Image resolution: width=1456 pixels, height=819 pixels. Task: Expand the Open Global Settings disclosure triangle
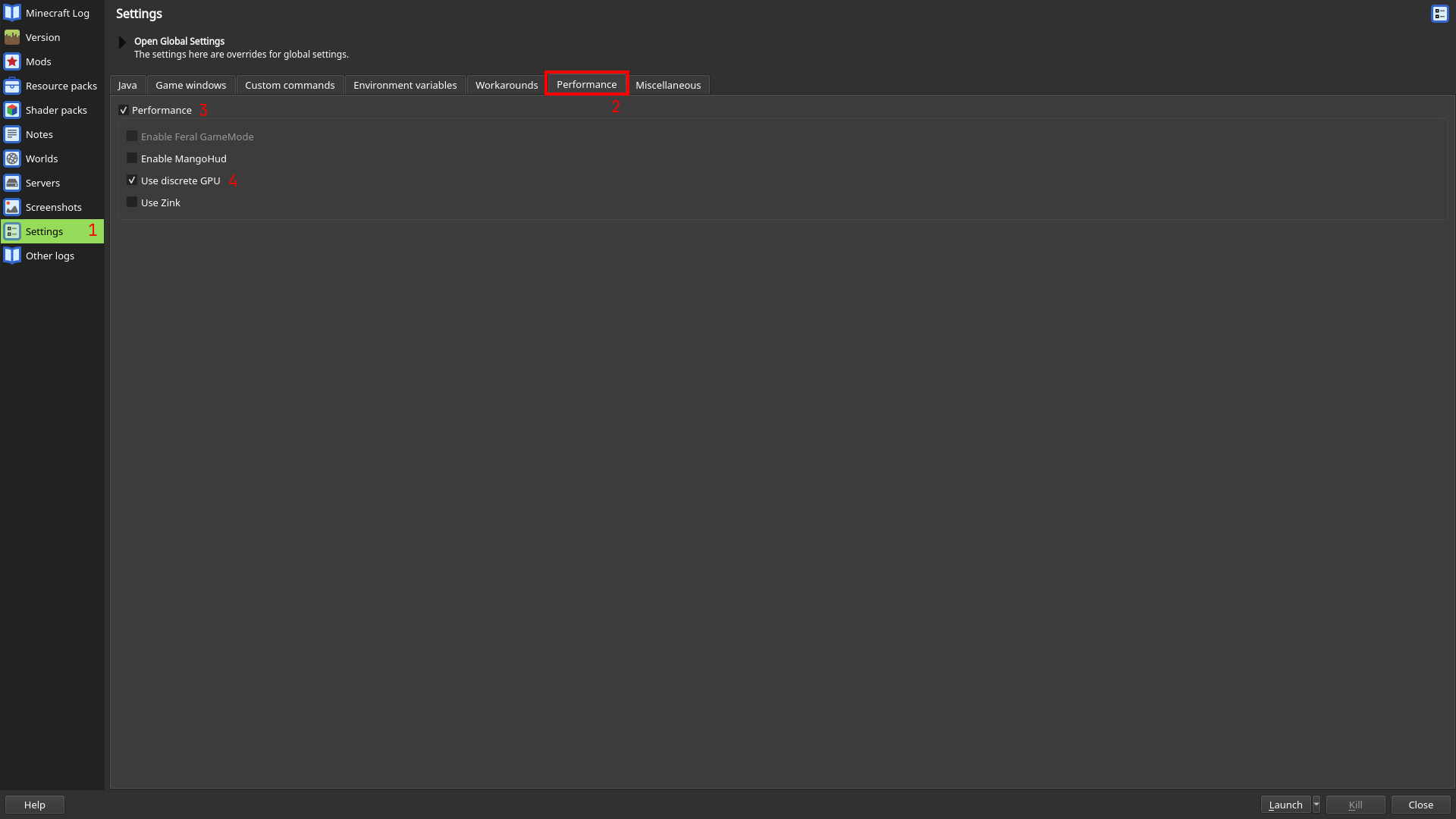coord(122,42)
